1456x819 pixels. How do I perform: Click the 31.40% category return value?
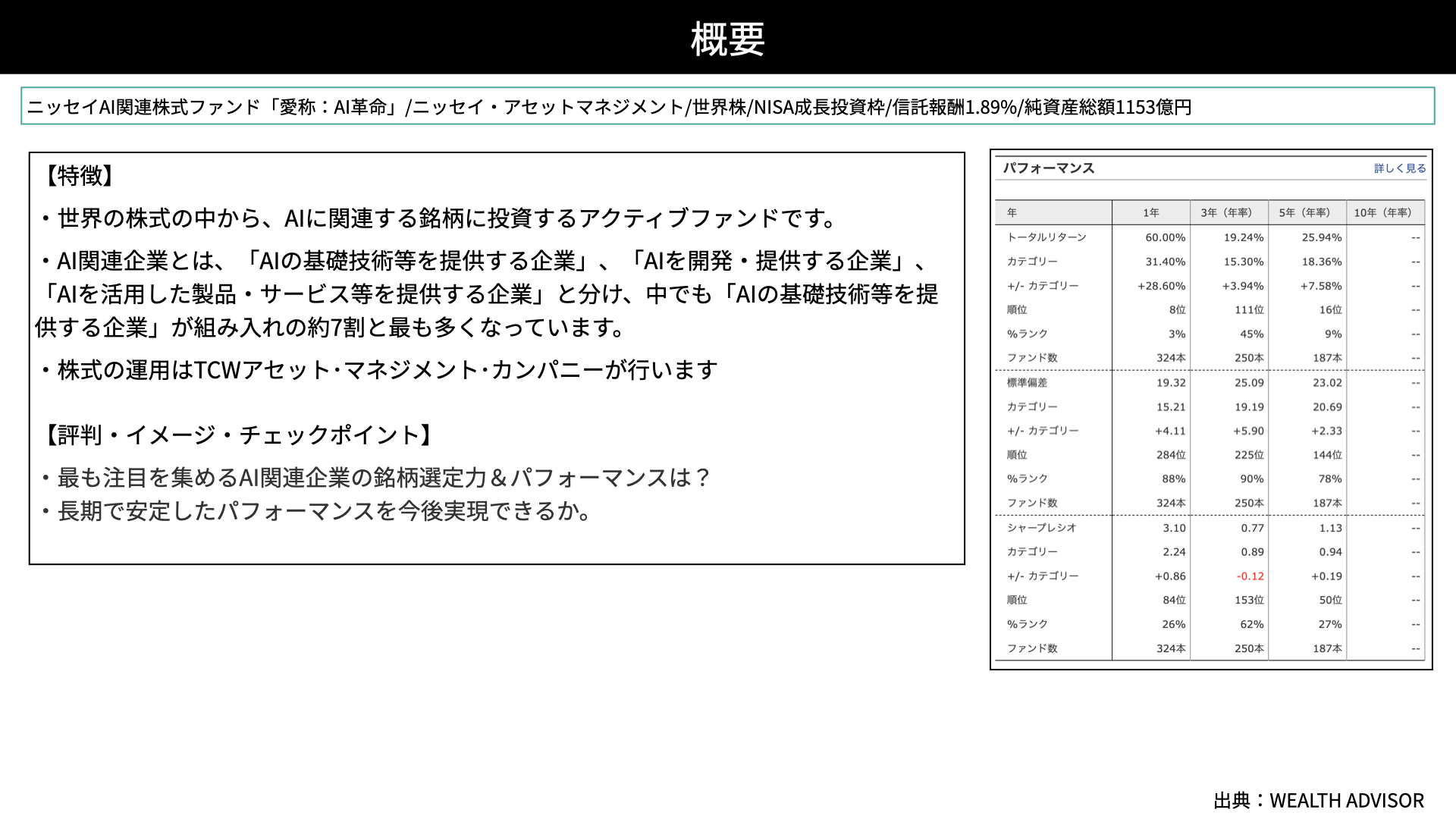[1166, 262]
